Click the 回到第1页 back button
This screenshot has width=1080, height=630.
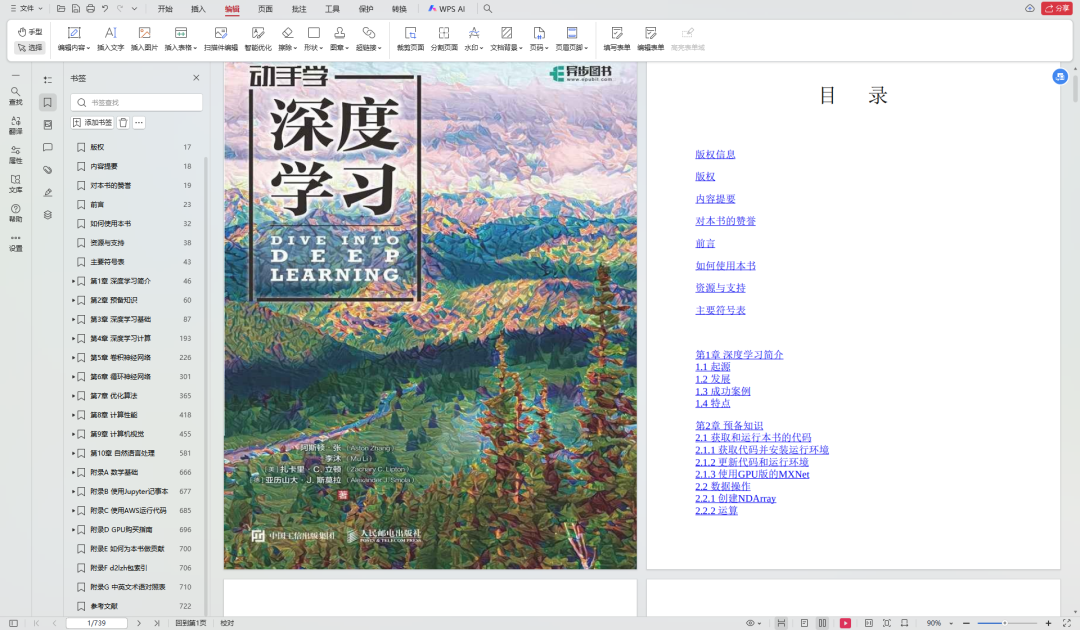click(x=191, y=623)
